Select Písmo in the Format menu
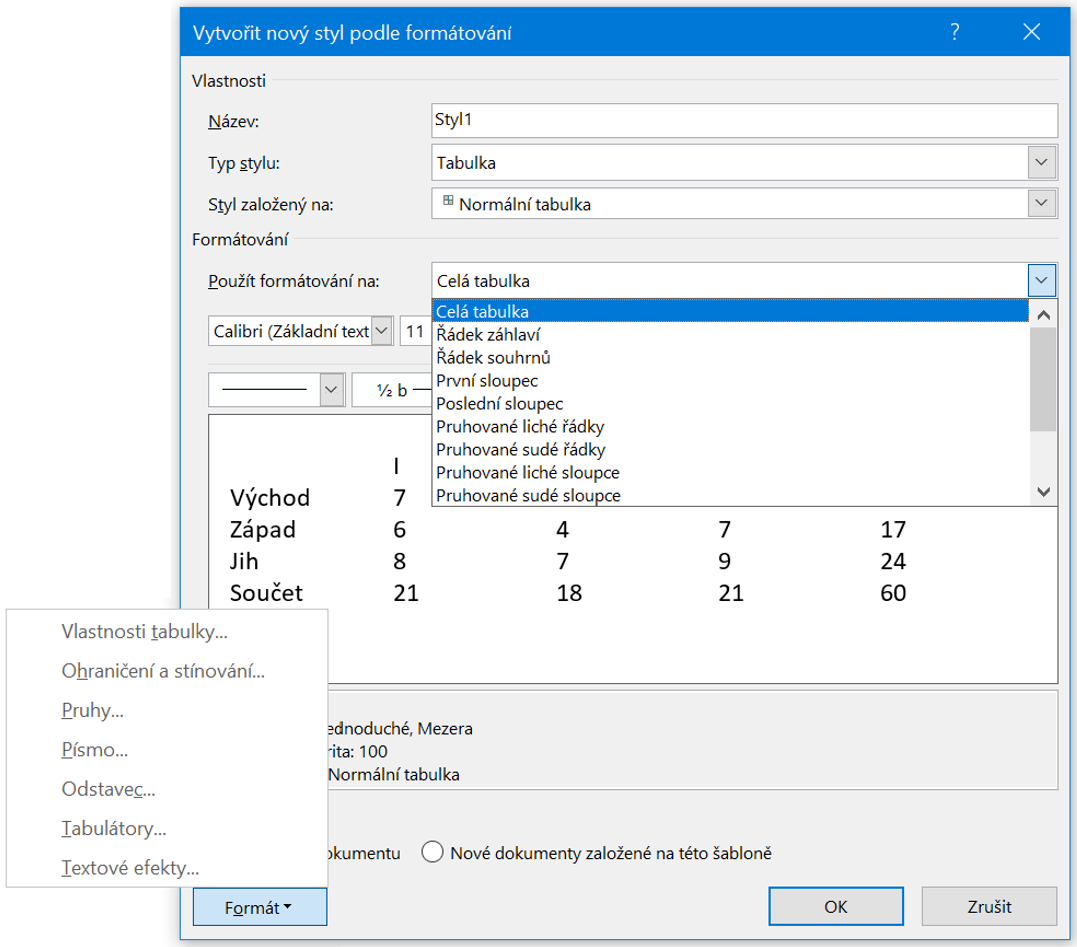Screen dimensions: 1077x947 pos(95,750)
